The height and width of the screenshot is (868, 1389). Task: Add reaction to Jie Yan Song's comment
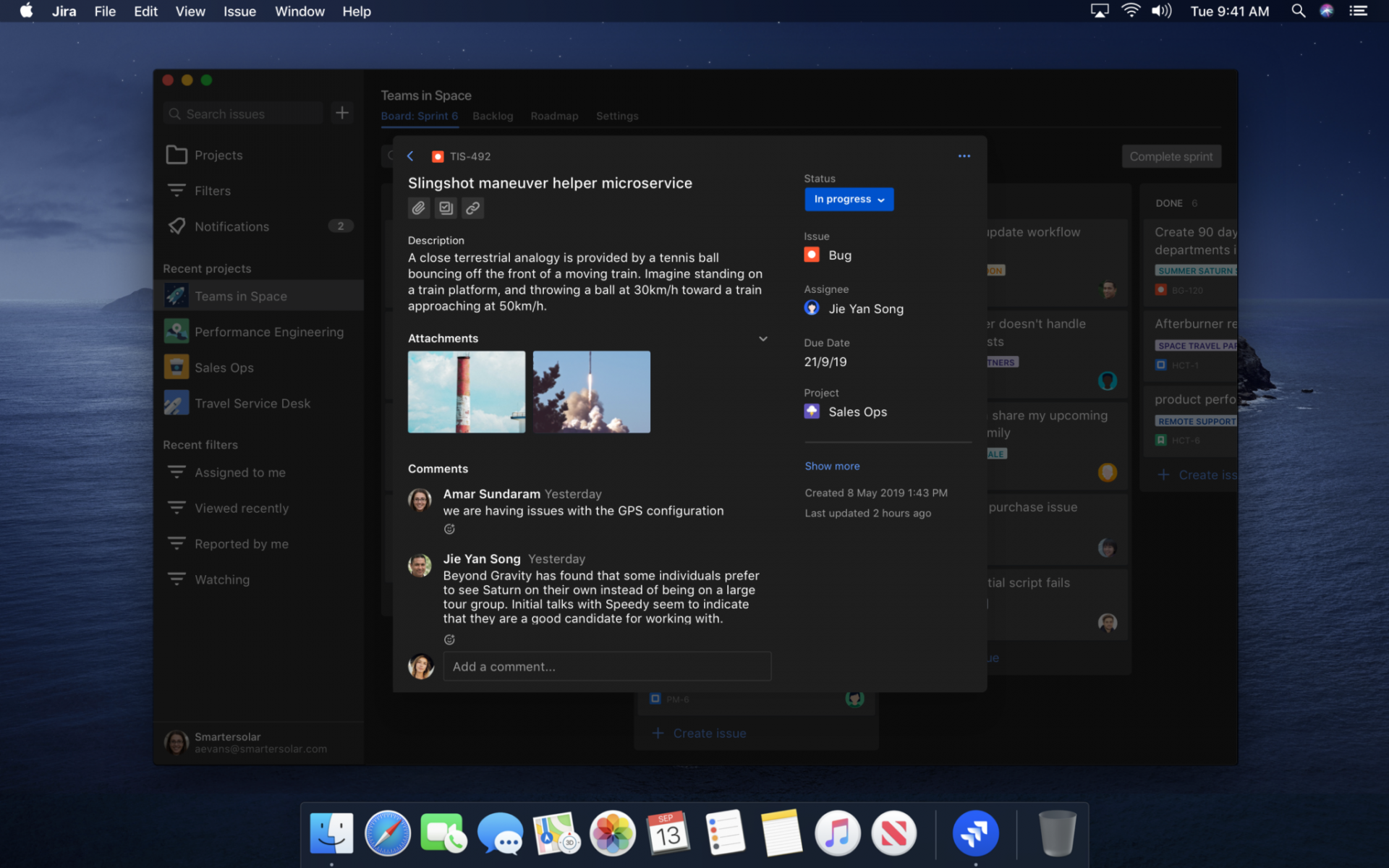pos(449,639)
